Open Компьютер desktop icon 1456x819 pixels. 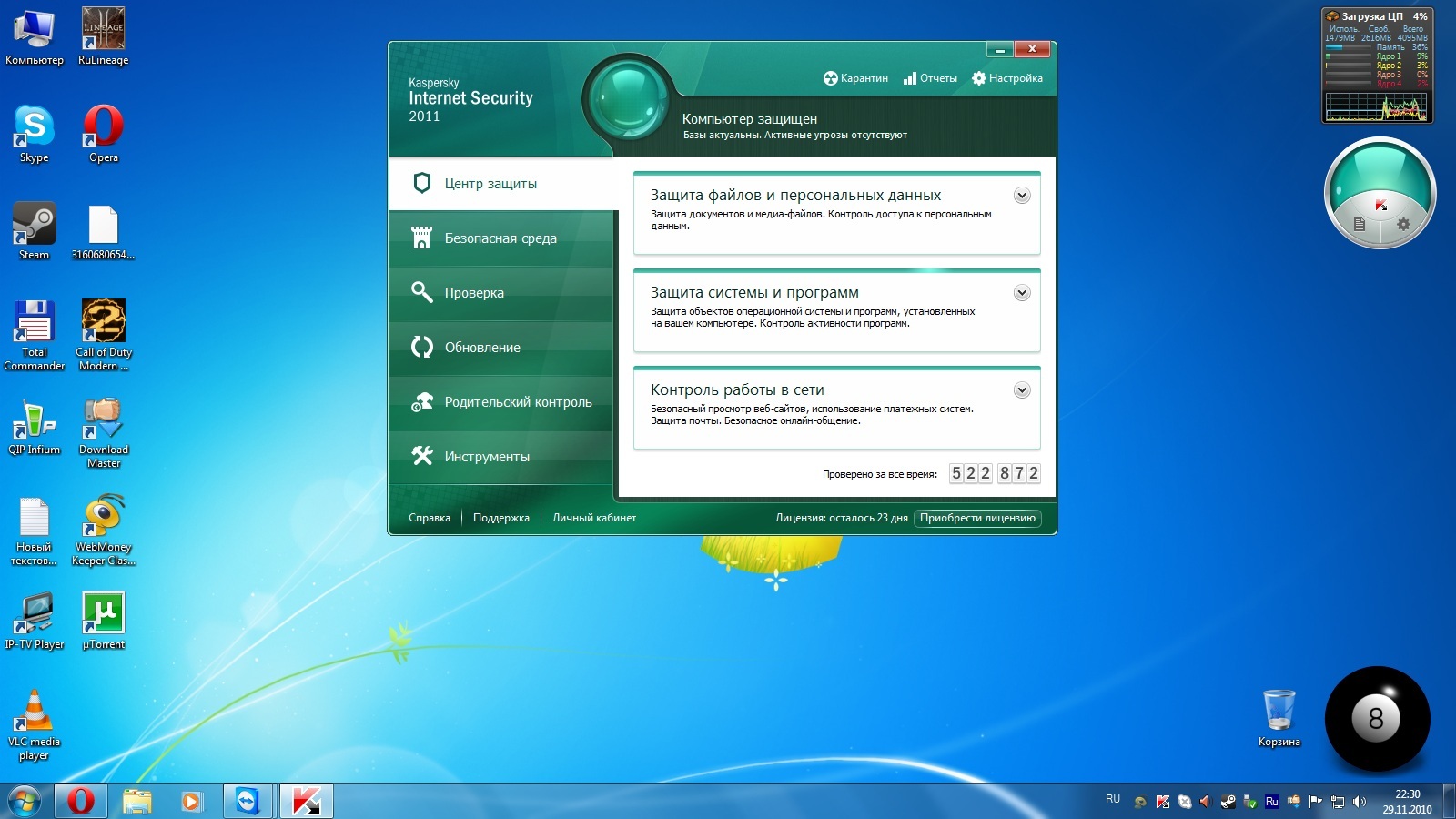coord(35,36)
